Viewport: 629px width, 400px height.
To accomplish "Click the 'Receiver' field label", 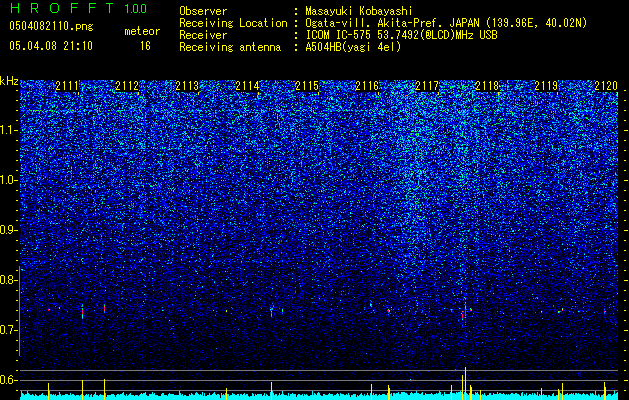I will [x=203, y=35].
